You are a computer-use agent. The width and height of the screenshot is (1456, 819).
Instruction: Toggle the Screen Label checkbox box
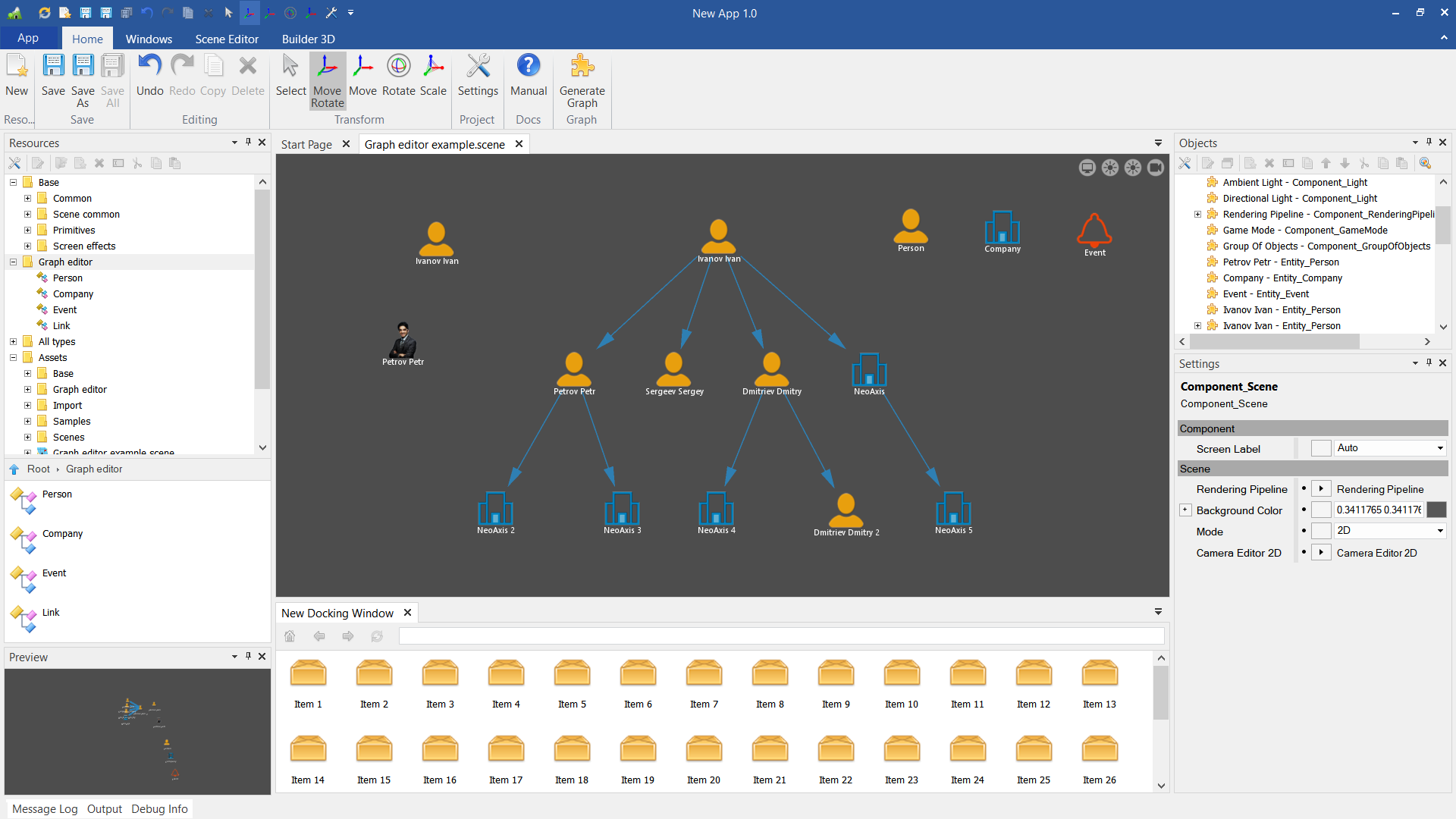[1320, 448]
